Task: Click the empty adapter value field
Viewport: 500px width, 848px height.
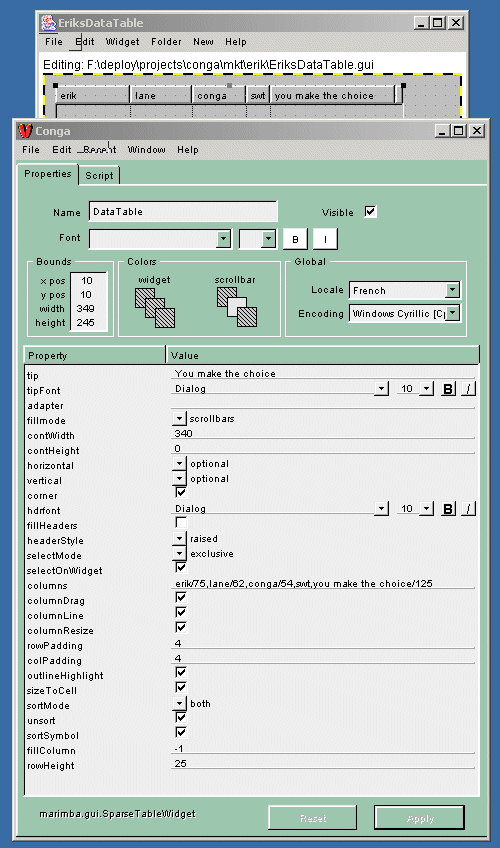Action: [x=323, y=404]
